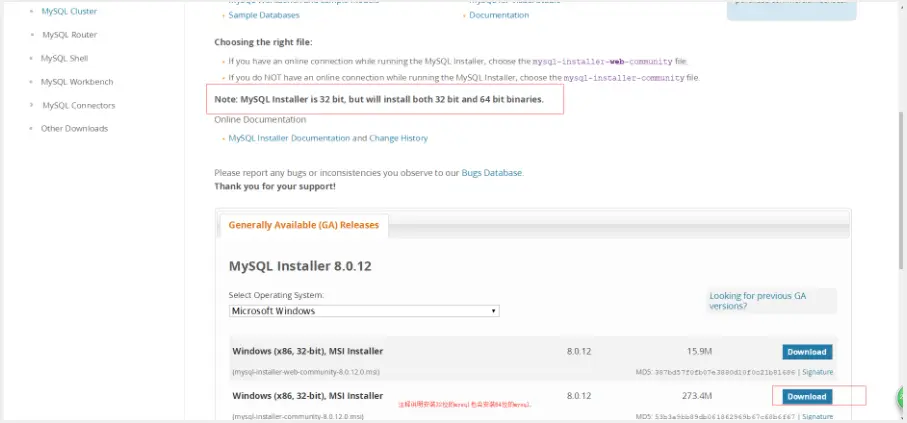Download the 15.9M web-community MSI installer
The width and height of the screenshot is (907, 423).
[x=807, y=352]
